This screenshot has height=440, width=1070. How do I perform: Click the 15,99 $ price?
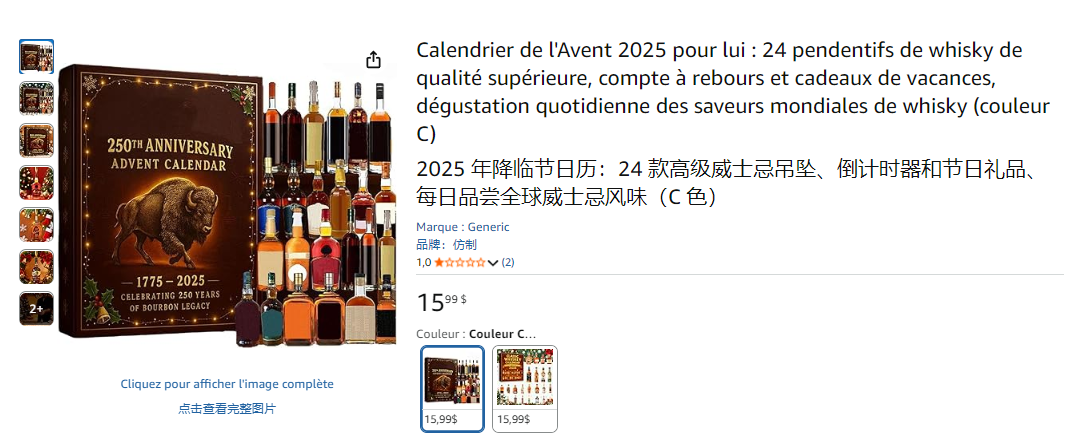click(442, 302)
